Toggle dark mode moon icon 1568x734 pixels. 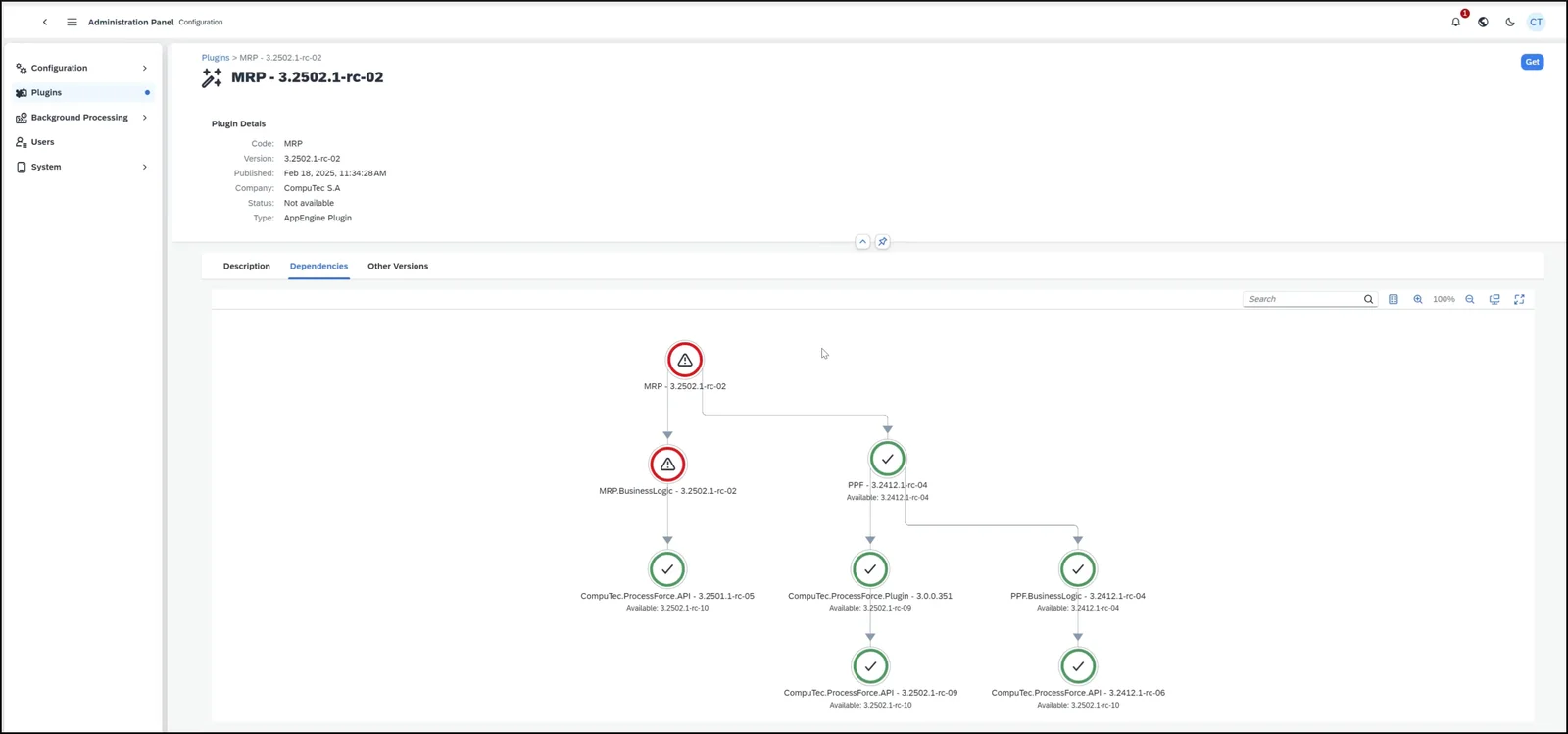point(1510,22)
